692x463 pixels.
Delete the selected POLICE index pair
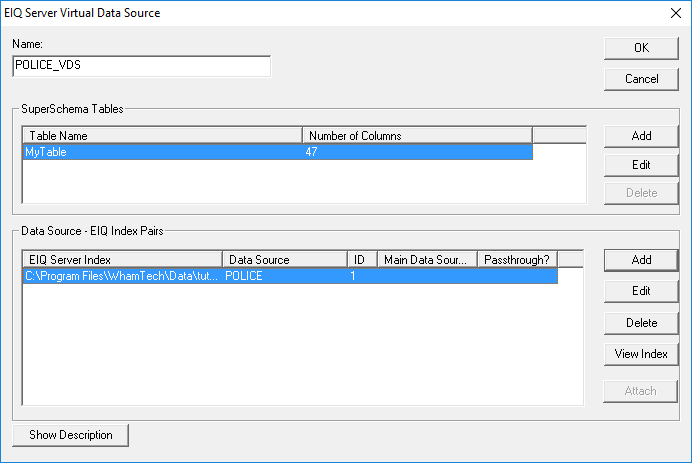(641, 323)
